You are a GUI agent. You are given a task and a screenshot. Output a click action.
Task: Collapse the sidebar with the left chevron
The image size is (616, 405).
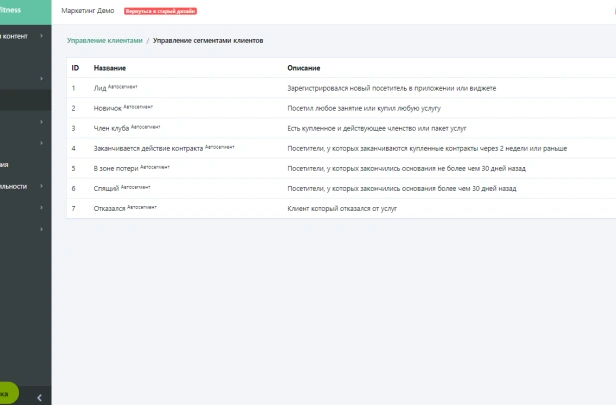pyautogui.click(x=39, y=397)
